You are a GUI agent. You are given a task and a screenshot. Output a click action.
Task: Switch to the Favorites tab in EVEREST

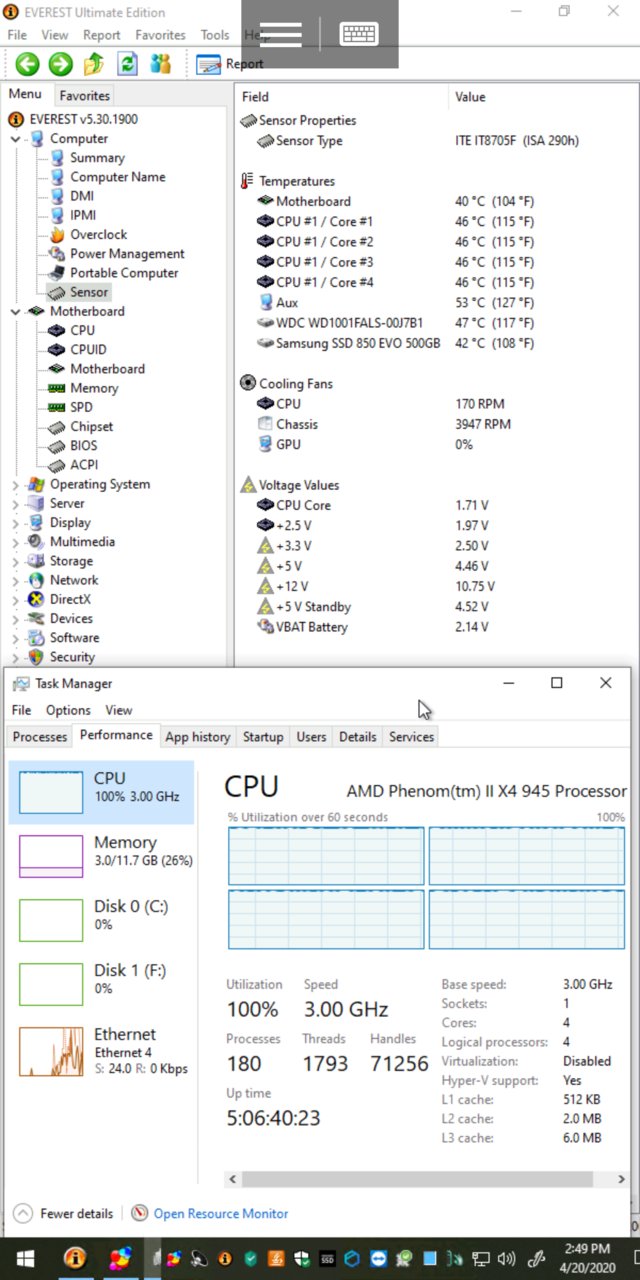pos(84,96)
